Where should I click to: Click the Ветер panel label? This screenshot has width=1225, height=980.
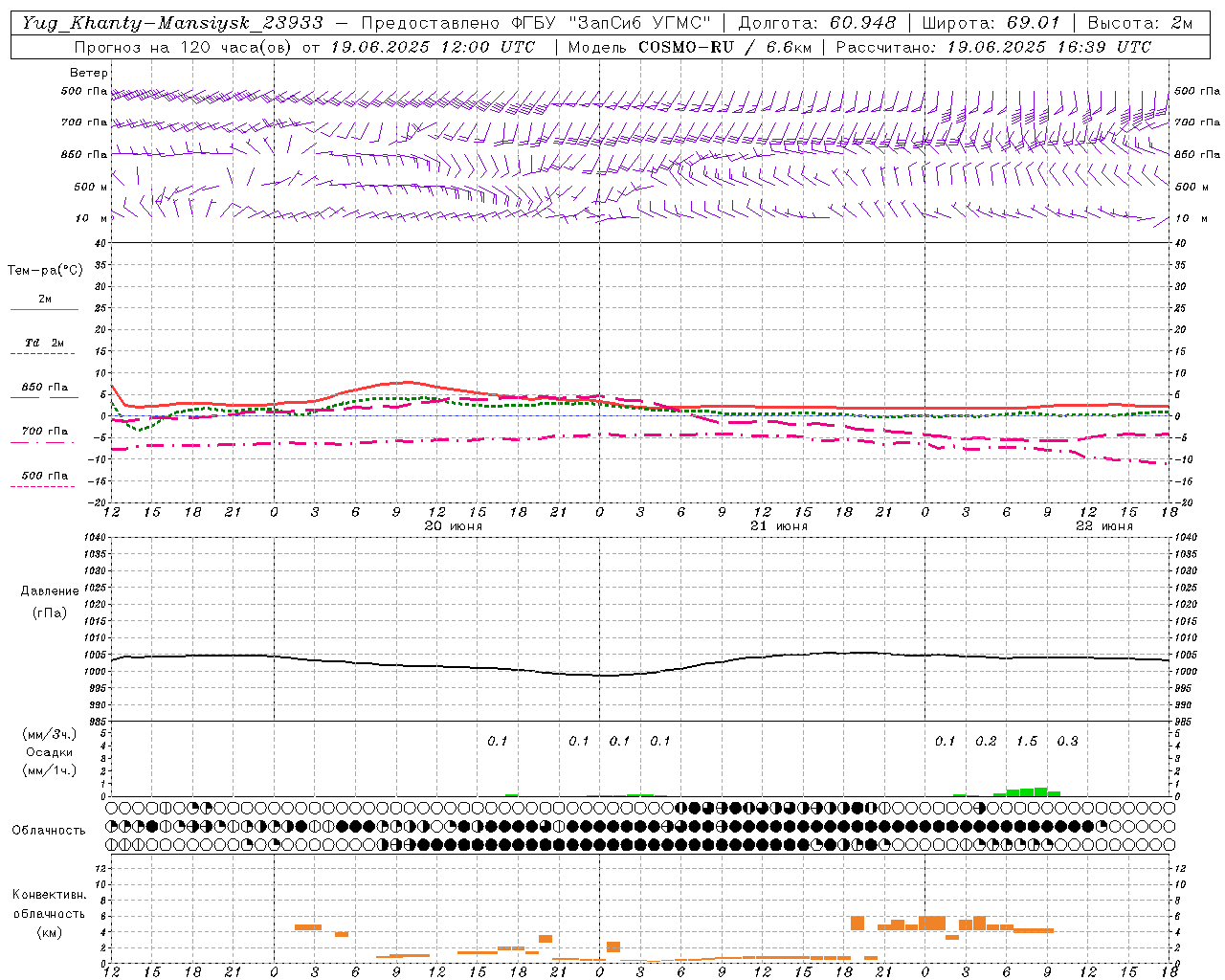pos(89,73)
